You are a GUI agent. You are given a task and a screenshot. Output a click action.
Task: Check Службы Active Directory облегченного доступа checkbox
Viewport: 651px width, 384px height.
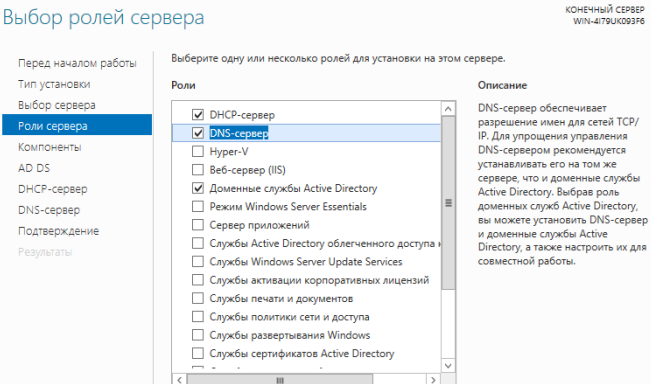click(x=198, y=243)
